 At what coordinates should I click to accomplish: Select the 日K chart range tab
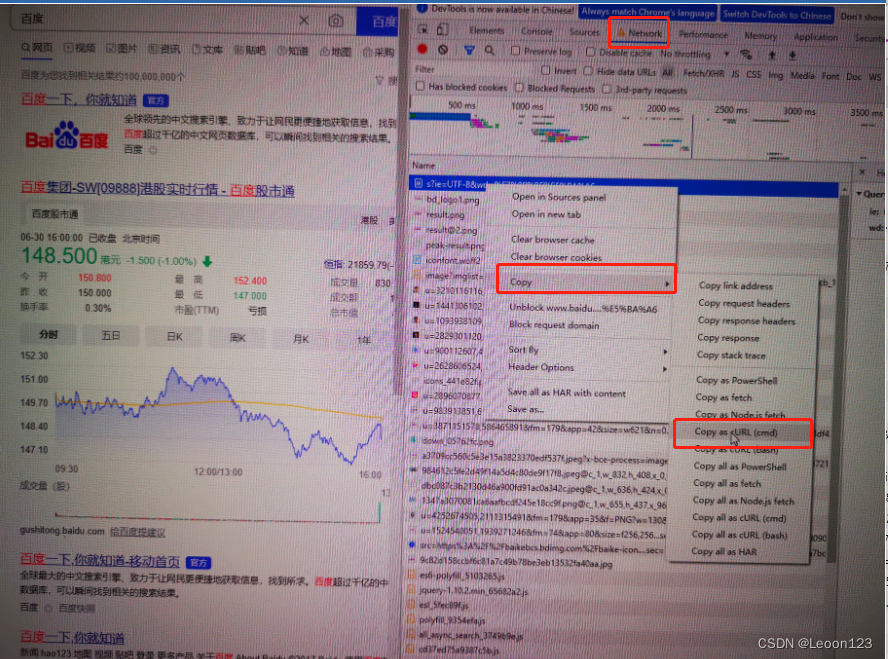click(x=174, y=336)
